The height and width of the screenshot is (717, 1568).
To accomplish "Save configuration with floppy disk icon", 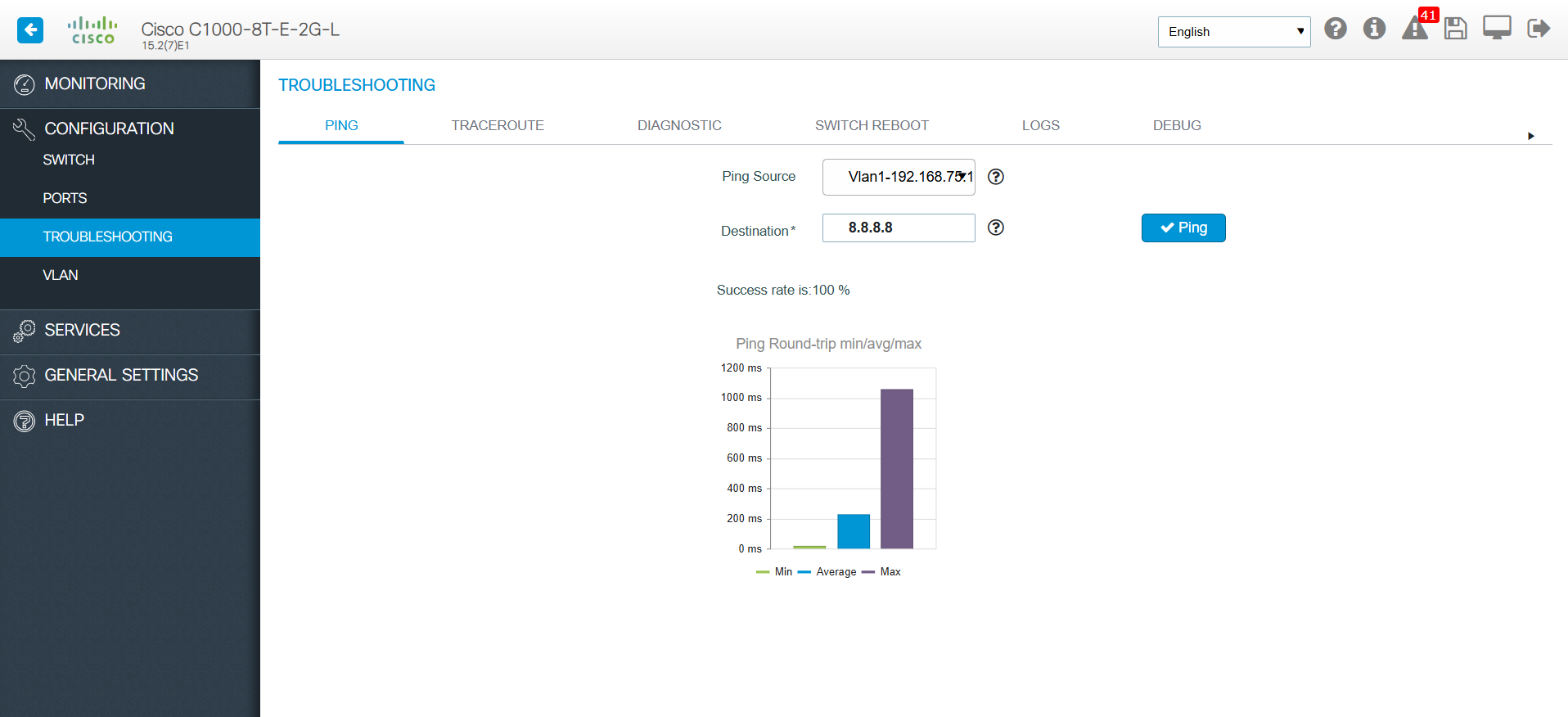I will click(x=1456, y=29).
